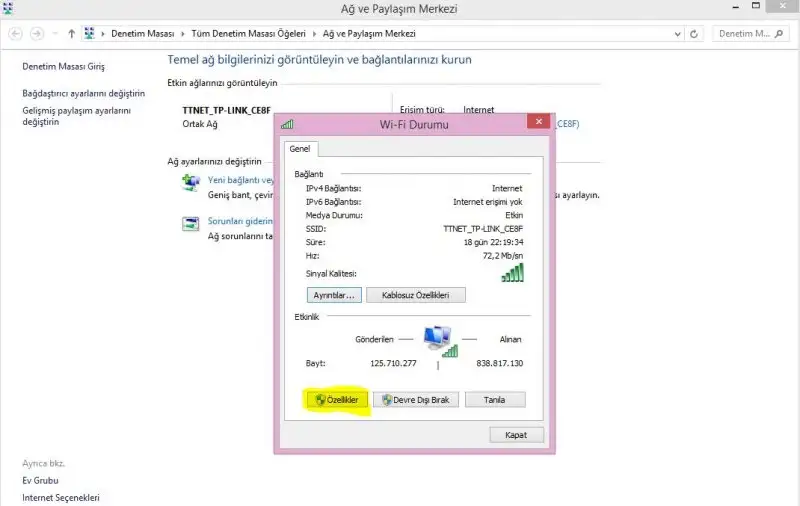Open the Internet Seçenekleri link
Image resolution: width=800 pixels, height=506 pixels.
60,497
